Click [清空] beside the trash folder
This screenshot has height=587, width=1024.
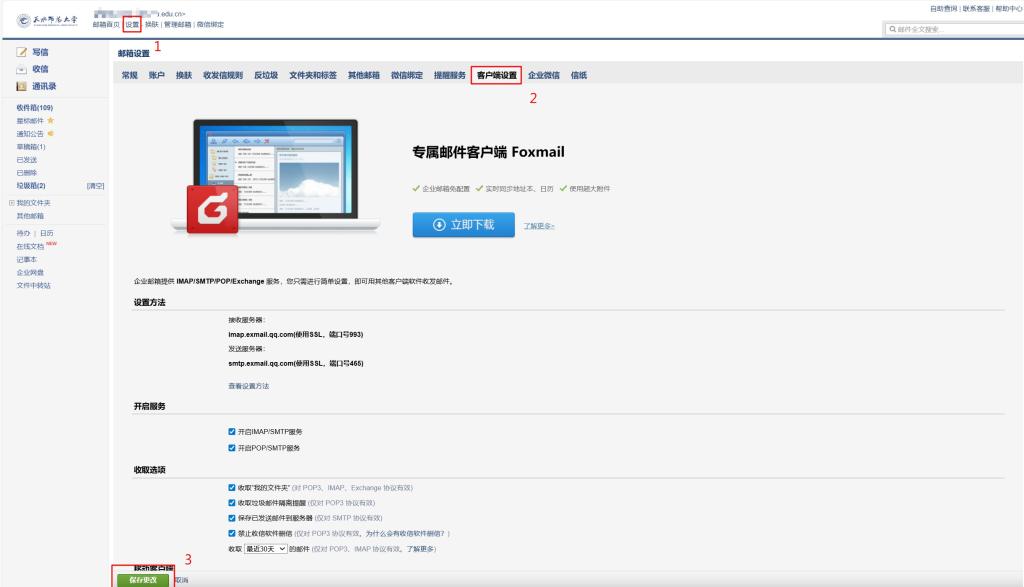tap(95, 186)
